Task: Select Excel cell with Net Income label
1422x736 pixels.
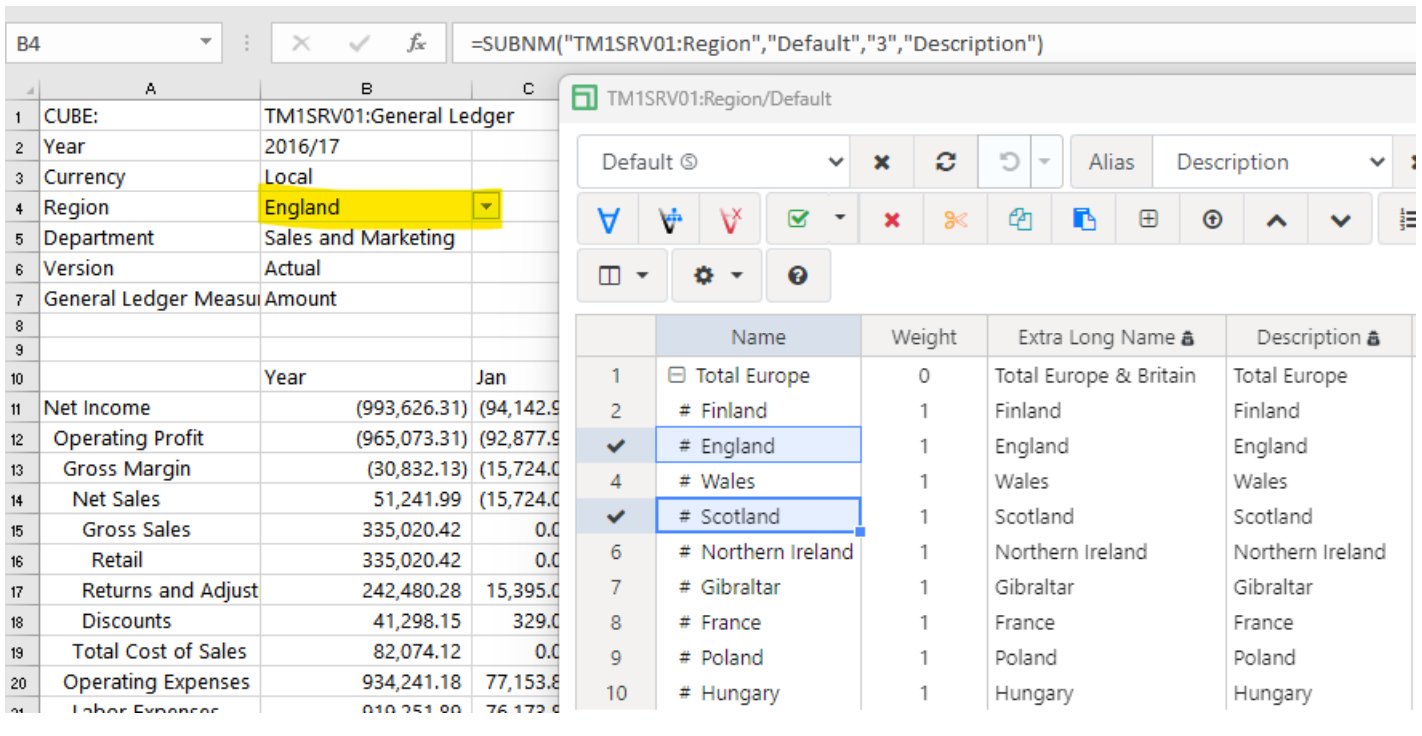Action: (x=150, y=408)
